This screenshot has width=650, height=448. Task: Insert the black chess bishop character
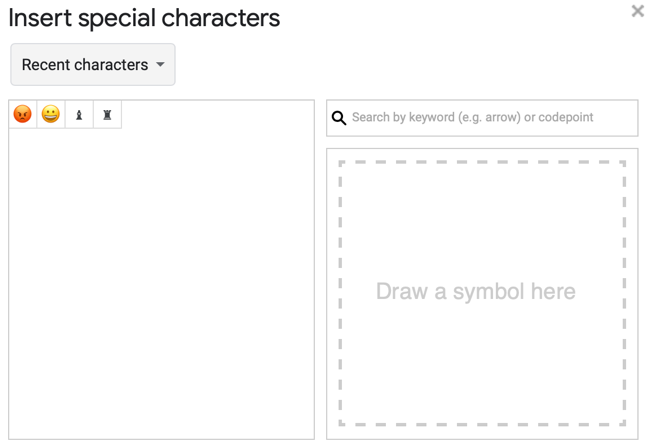point(79,115)
